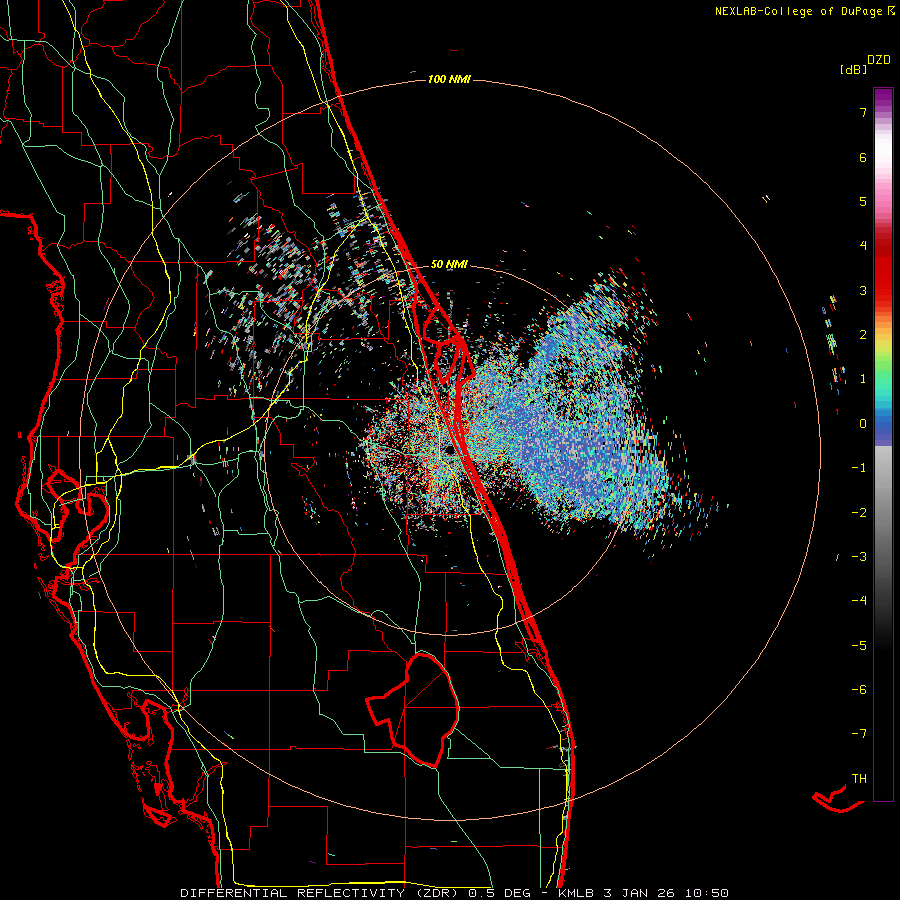The width and height of the screenshot is (900, 900).
Task: Select the -6 value on the dB scale
Action: tap(859, 690)
